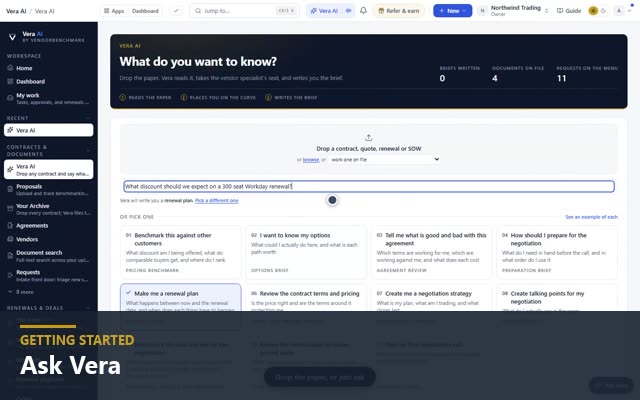640x400 pixels.
Task: Click the Vera logo in sidebar header
Action: coord(12,37)
